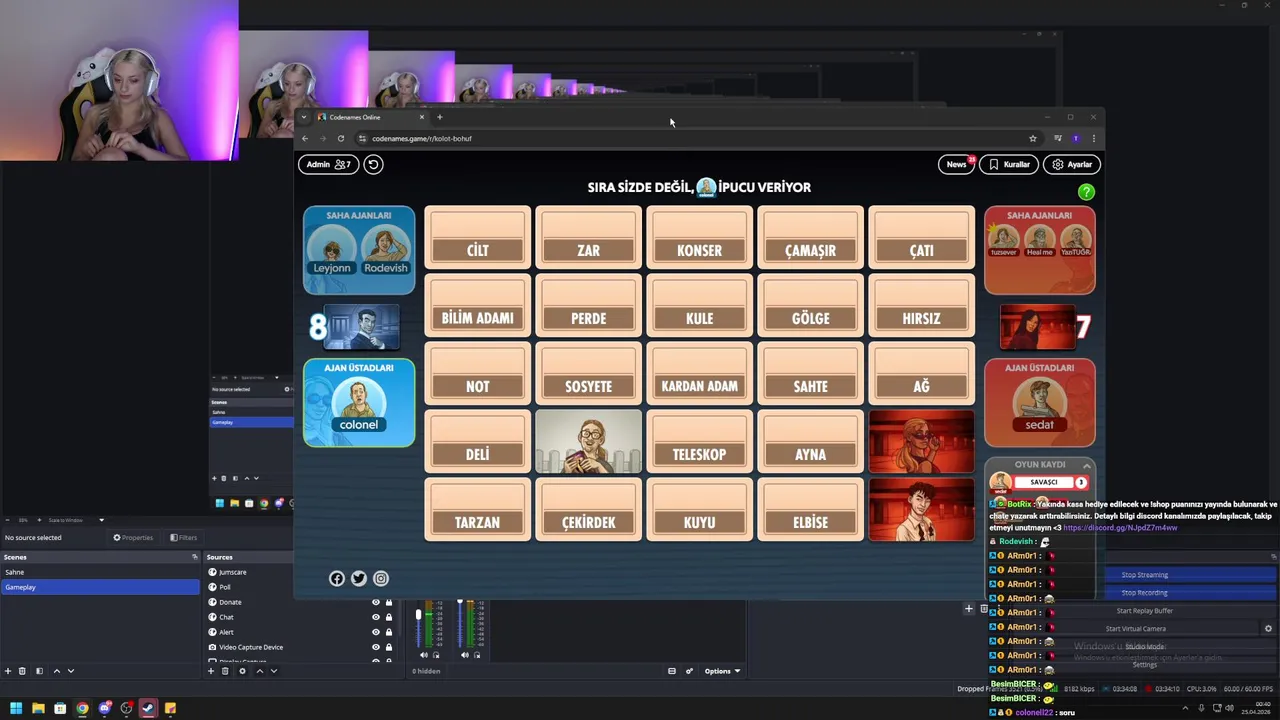Add a new source in OBS Sources panel
This screenshot has height=720, width=1280.
(x=210, y=671)
